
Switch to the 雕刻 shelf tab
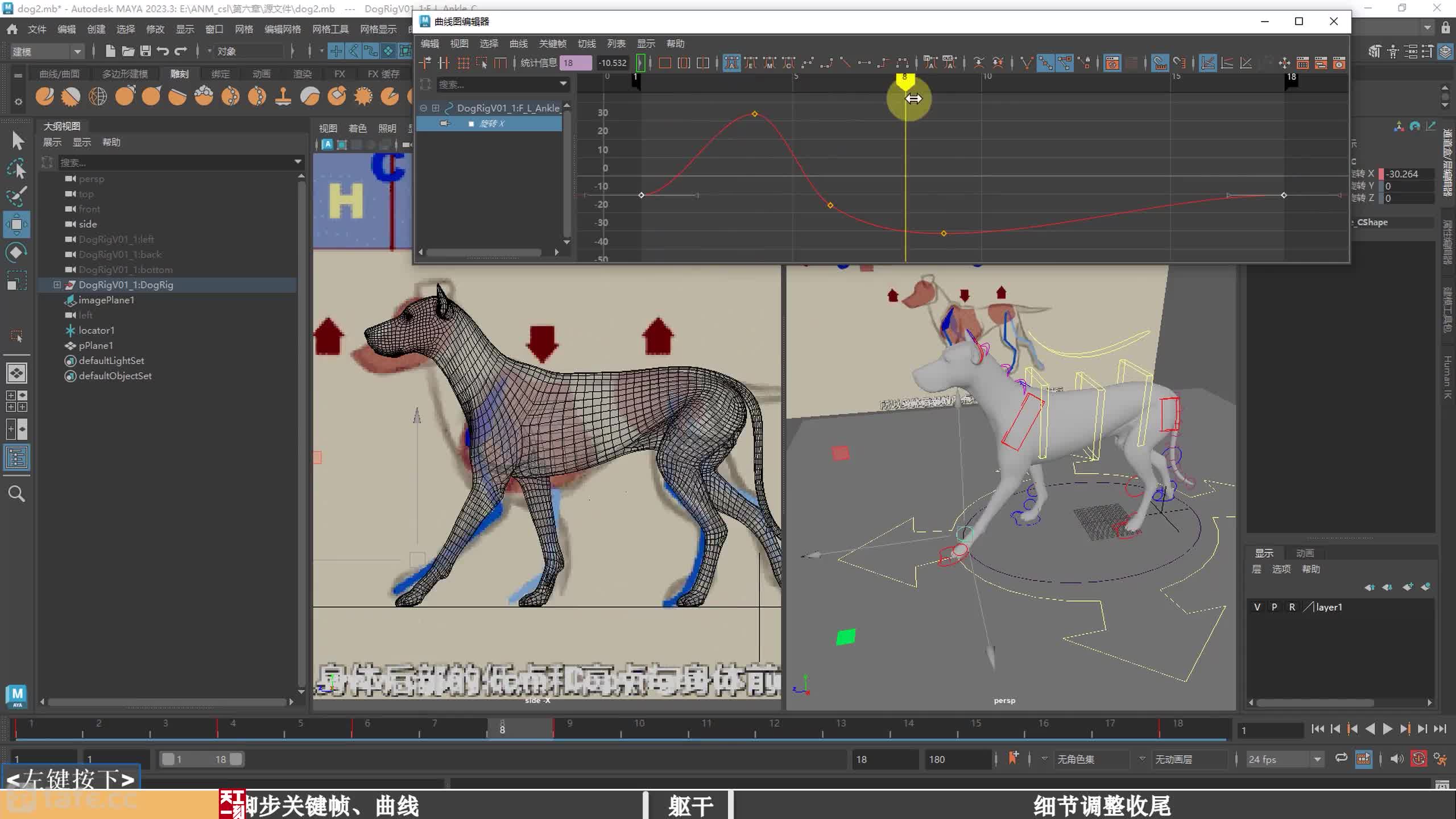pyautogui.click(x=179, y=74)
